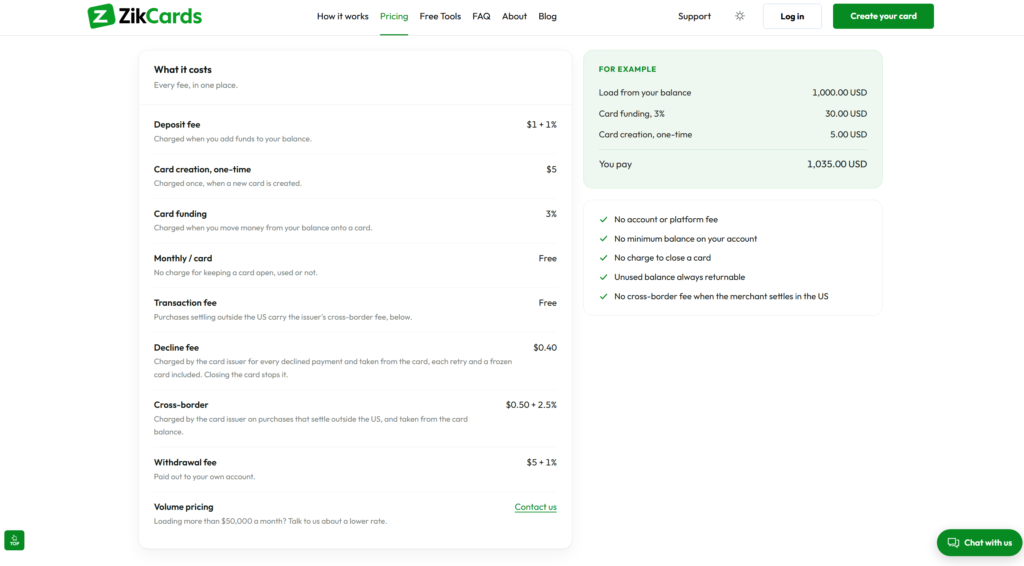Click the 30.00 USD card funding amount
1024x566 pixels.
click(846, 113)
